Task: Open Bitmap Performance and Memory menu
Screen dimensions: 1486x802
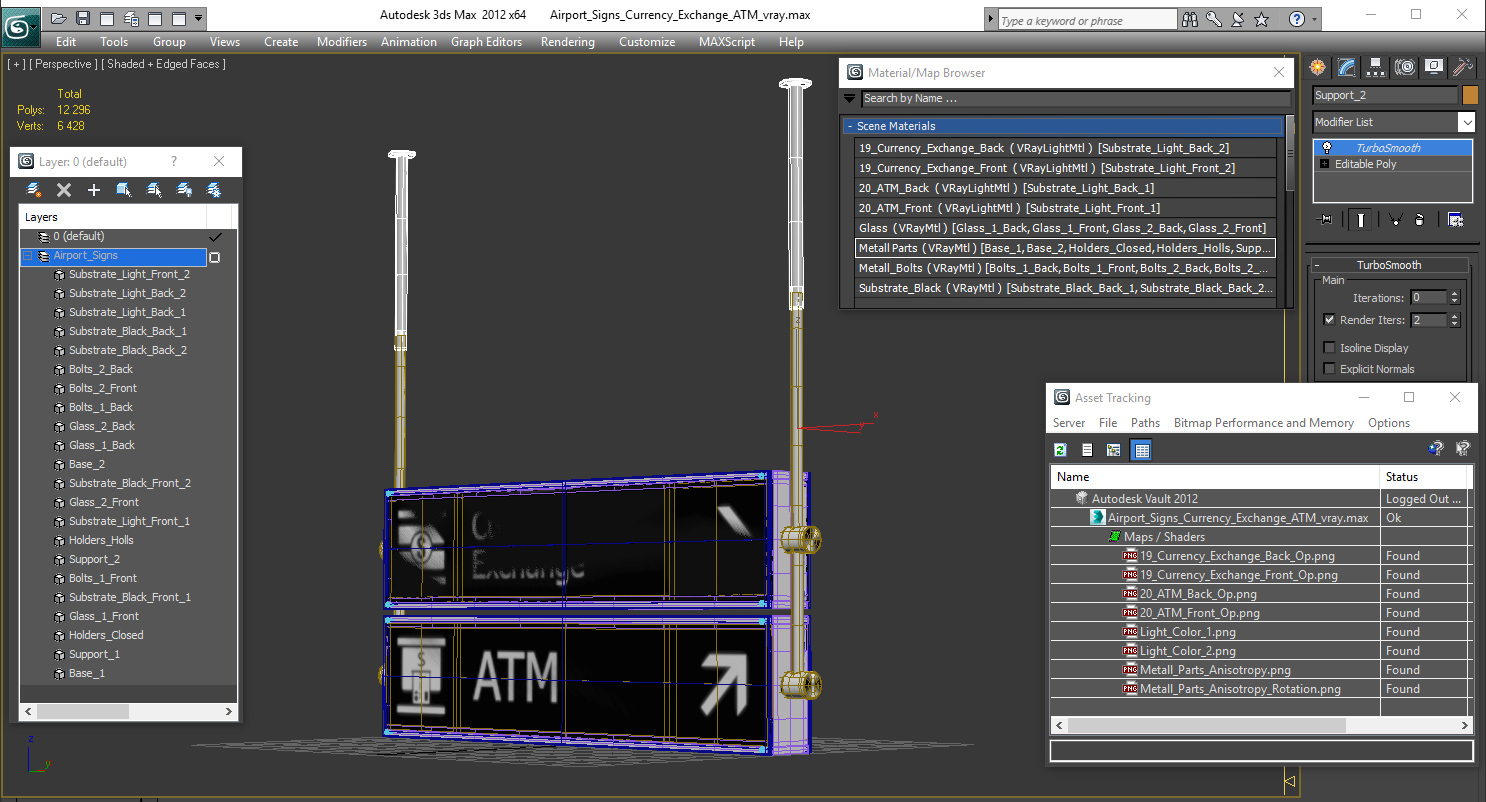Action: coord(1263,423)
